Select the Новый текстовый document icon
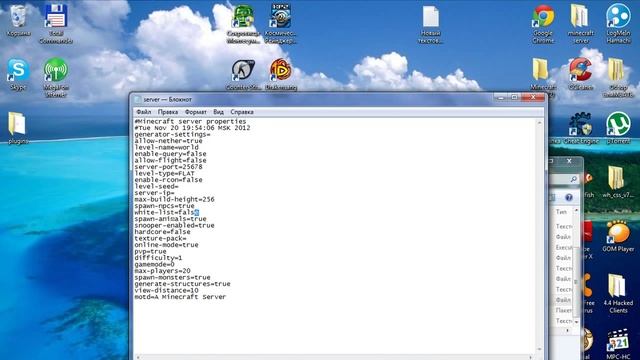This screenshot has width=640, height=360. 431,24
